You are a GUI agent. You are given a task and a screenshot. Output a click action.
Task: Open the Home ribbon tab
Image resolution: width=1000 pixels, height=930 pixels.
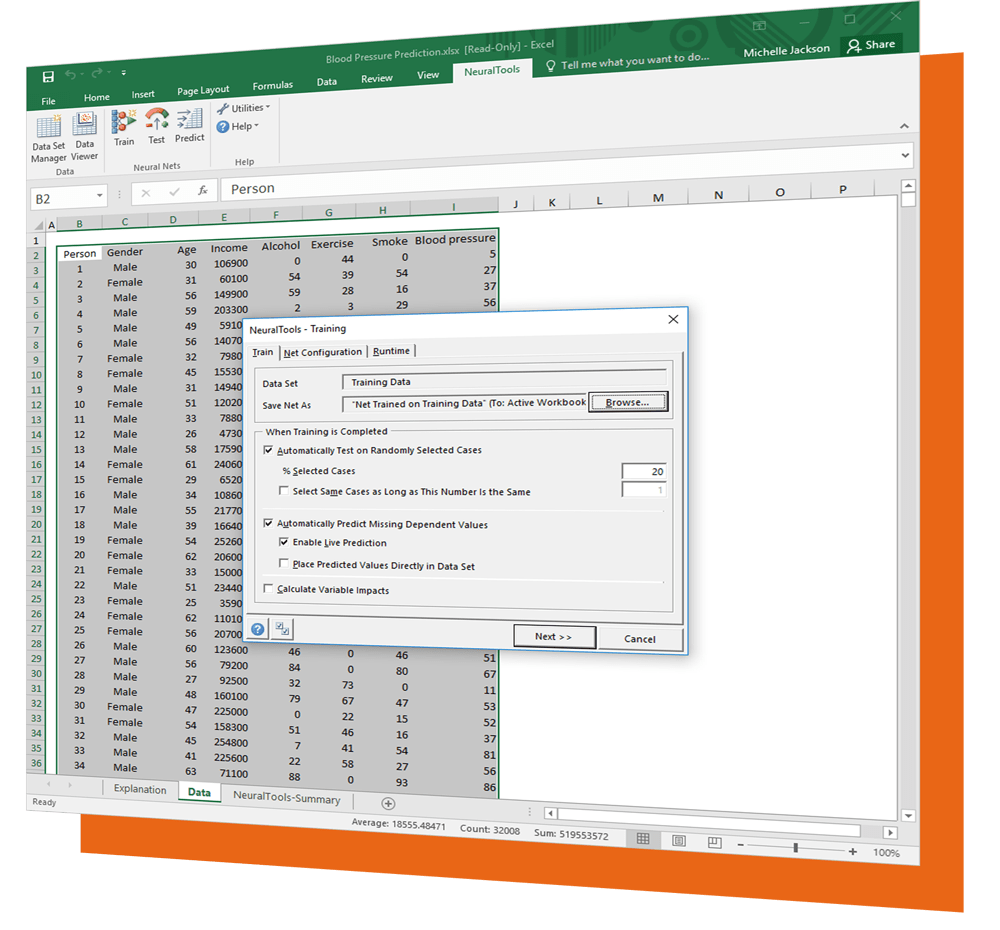pos(96,98)
